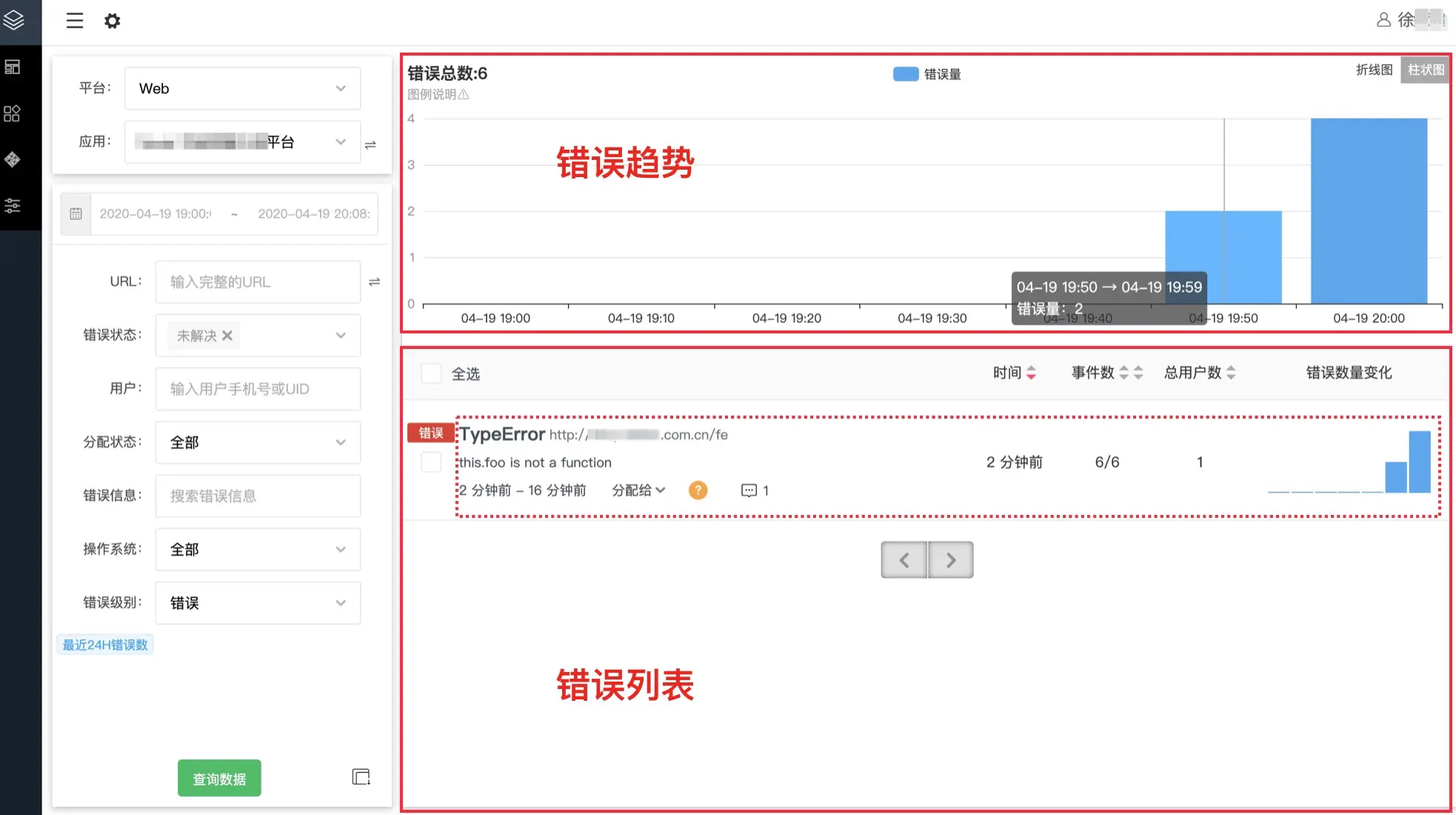
Task: Remove the 未解决 status tag
Action: (227, 336)
